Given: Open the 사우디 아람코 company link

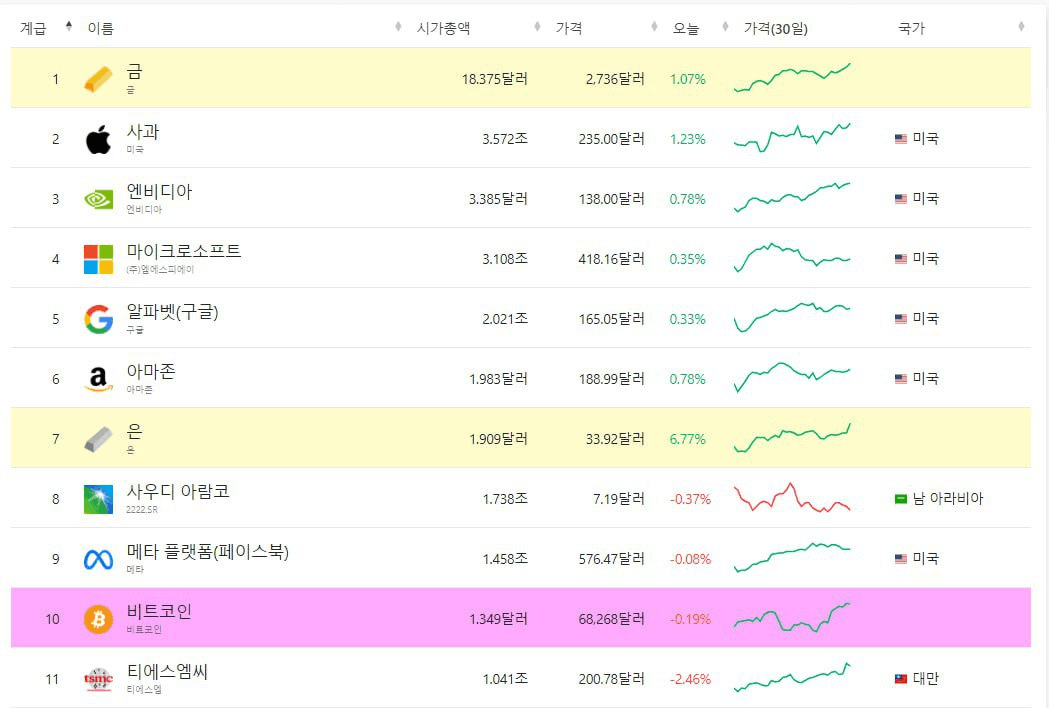Looking at the screenshot, I should click(x=178, y=491).
